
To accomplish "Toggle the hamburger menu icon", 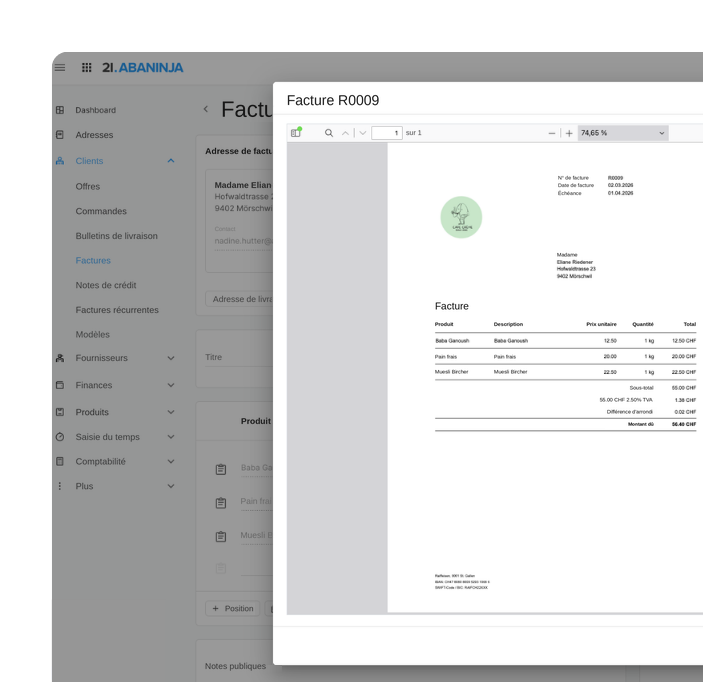I will tap(60, 68).
